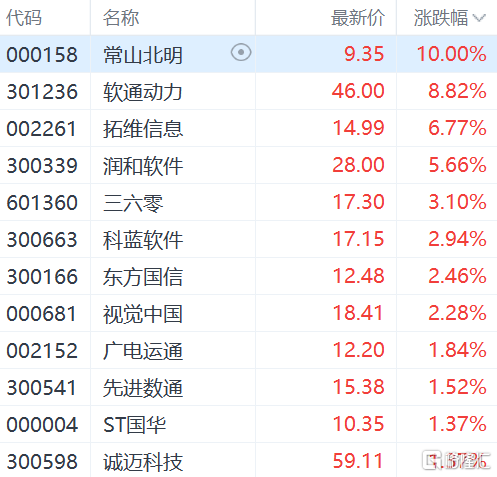The height and width of the screenshot is (477, 497).
Task: Select stock name 常山北明
Action: 143,55
